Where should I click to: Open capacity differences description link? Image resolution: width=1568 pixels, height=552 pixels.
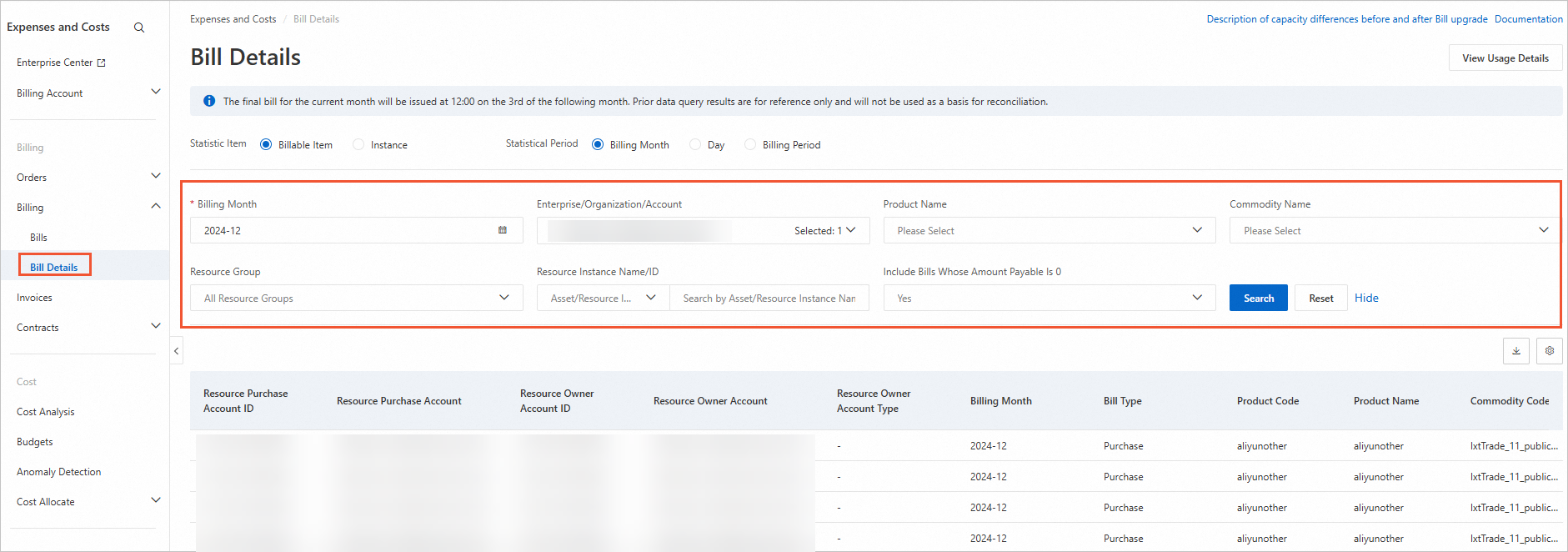point(1347,19)
